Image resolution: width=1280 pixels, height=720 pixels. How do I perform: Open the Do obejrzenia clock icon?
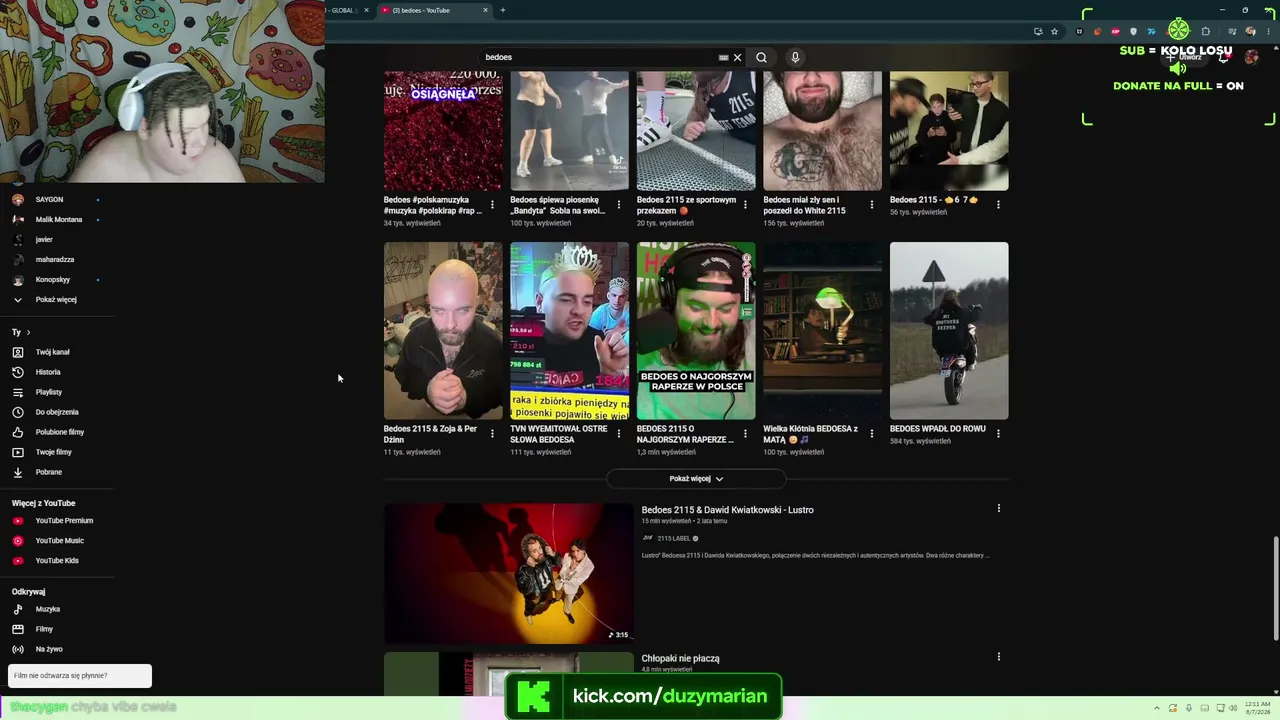pos(18,412)
